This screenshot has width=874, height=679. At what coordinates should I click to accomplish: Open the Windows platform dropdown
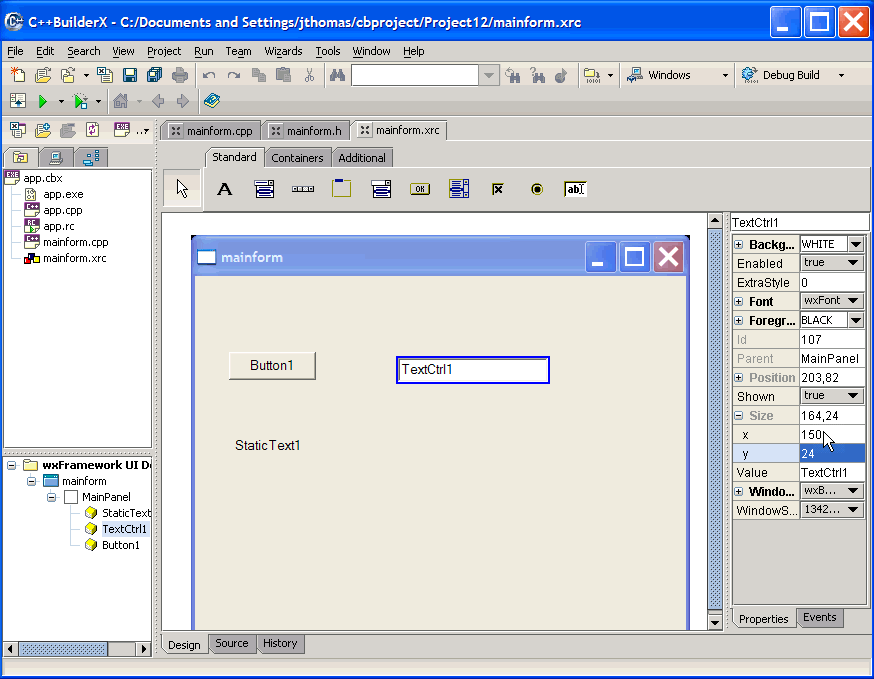tap(725, 75)
